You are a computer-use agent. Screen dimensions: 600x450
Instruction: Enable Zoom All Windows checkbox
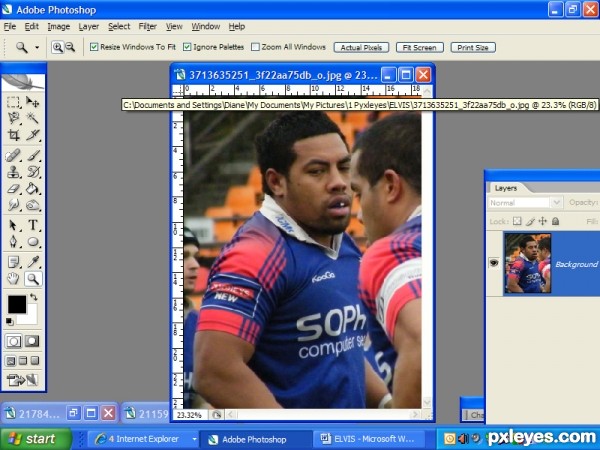pyautogui.click(x=255, y=47)
